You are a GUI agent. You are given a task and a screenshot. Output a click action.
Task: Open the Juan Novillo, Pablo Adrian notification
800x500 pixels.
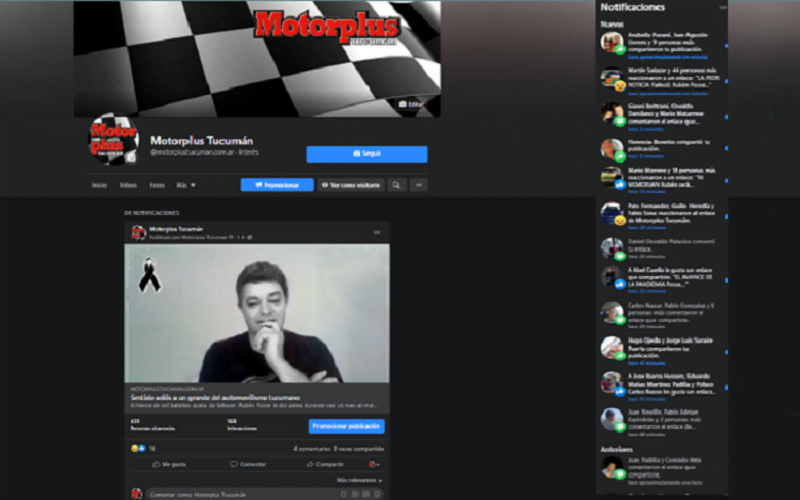click(x=663, y=423)
